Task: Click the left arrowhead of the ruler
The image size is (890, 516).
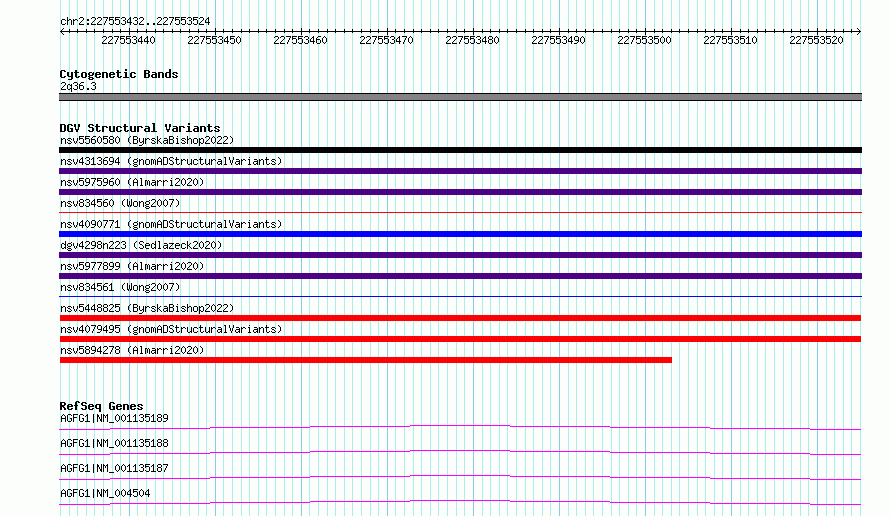Action: click(x=62, y=32)
